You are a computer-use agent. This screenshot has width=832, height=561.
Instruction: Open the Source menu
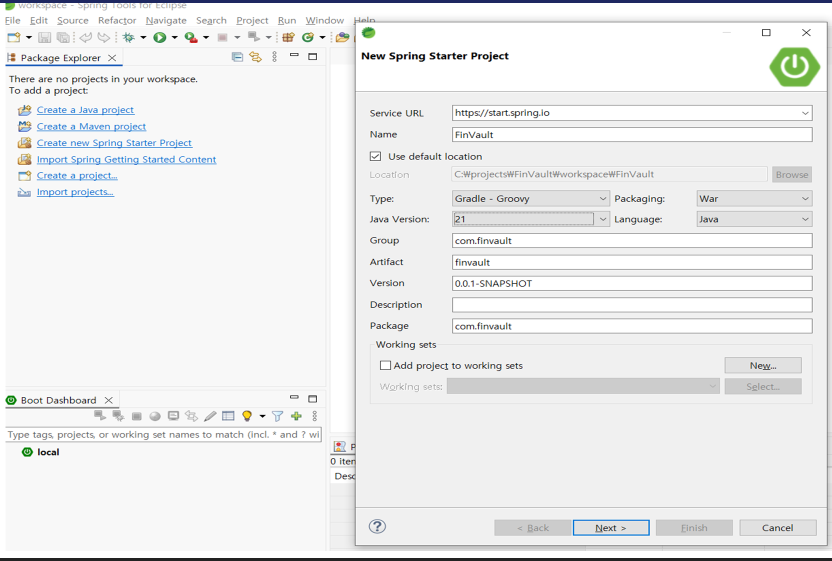73,20
